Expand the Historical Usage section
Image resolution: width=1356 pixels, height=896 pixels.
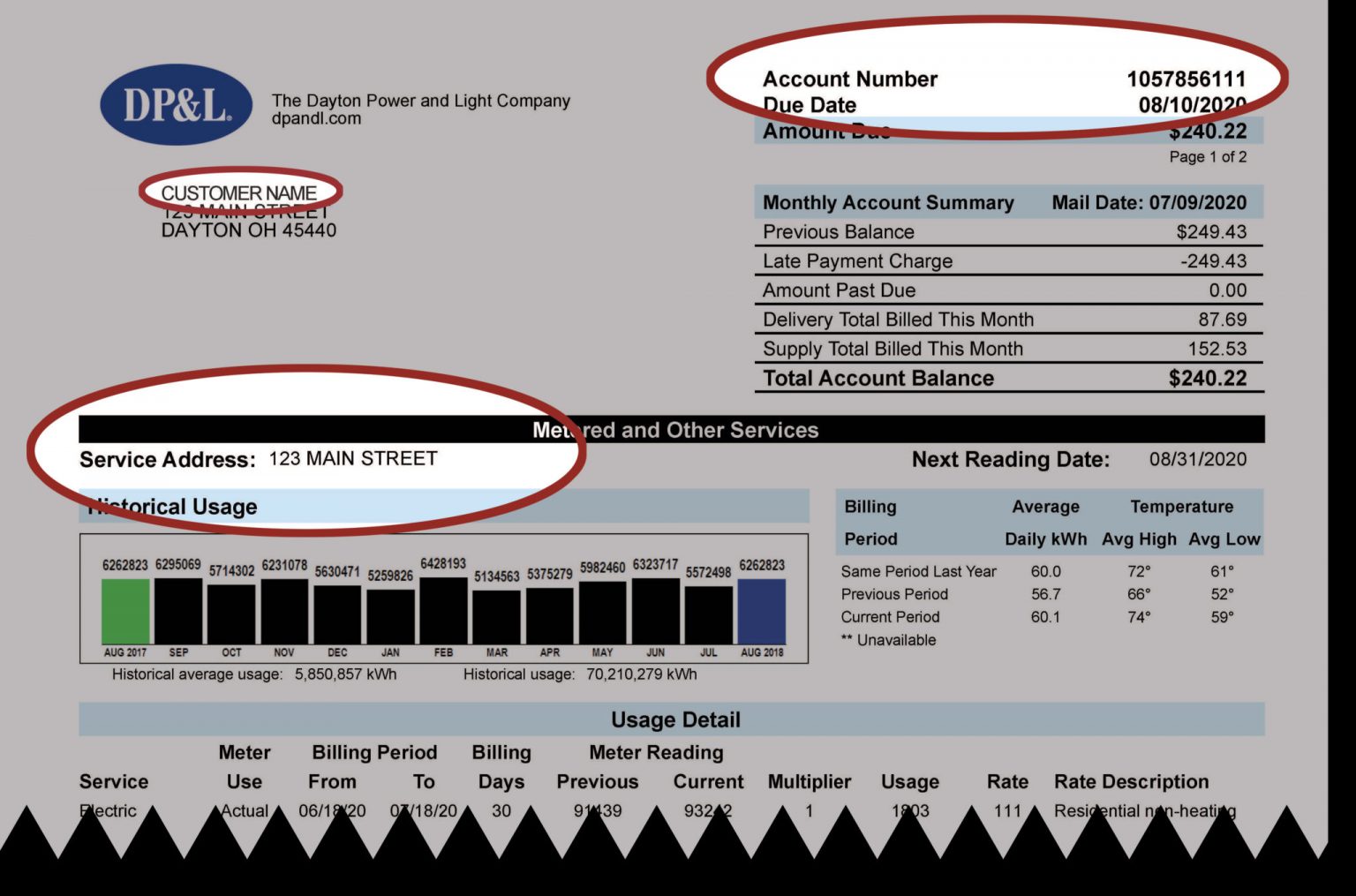(x=172, y=507)
